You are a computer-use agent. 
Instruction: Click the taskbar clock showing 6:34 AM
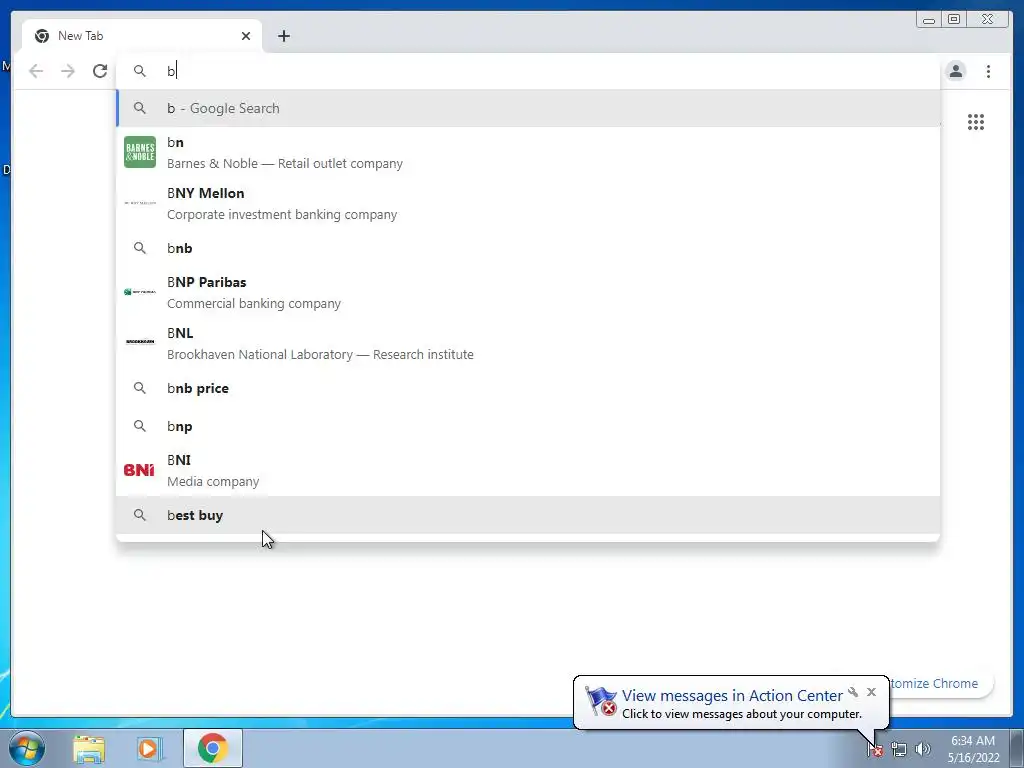pyautogui.click(x=973, y=748)
